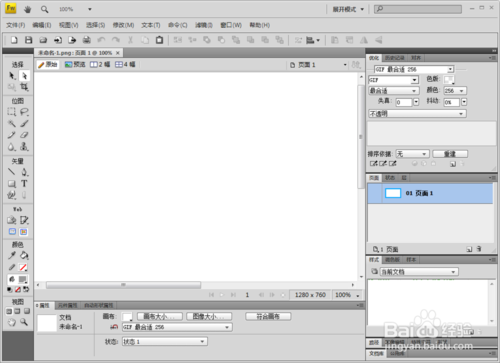Select the Marquee tool
This screenshot has height=363, width=500.
pos(12,112)
